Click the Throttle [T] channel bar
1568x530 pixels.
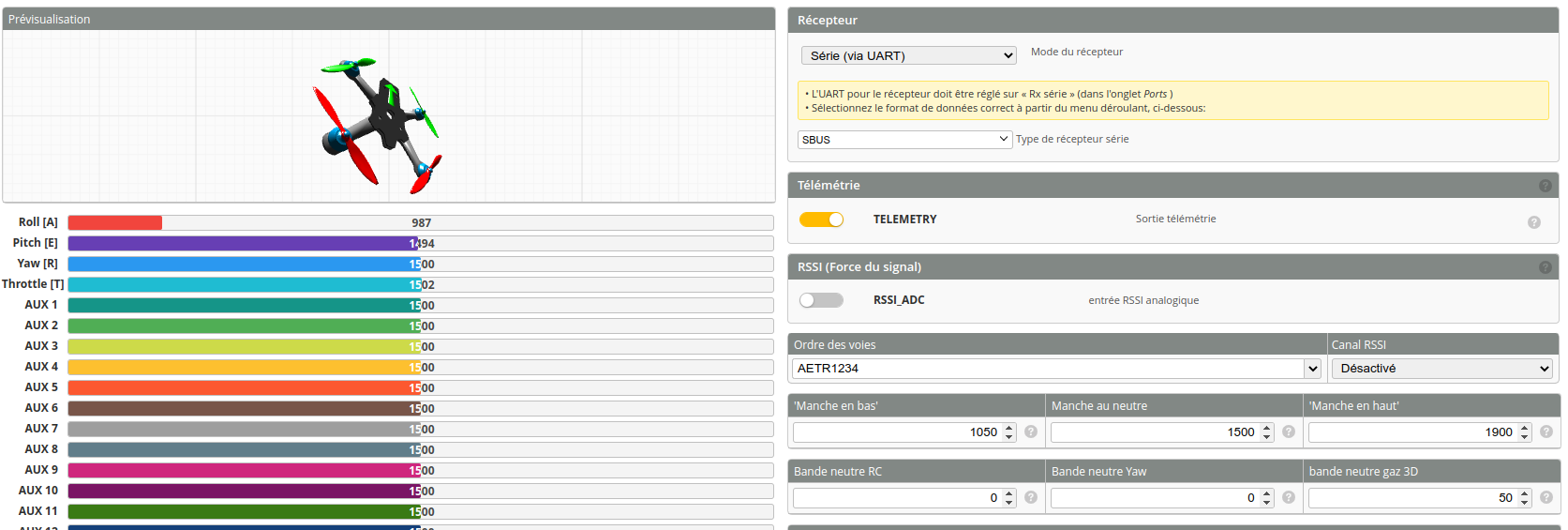point(420,284)
